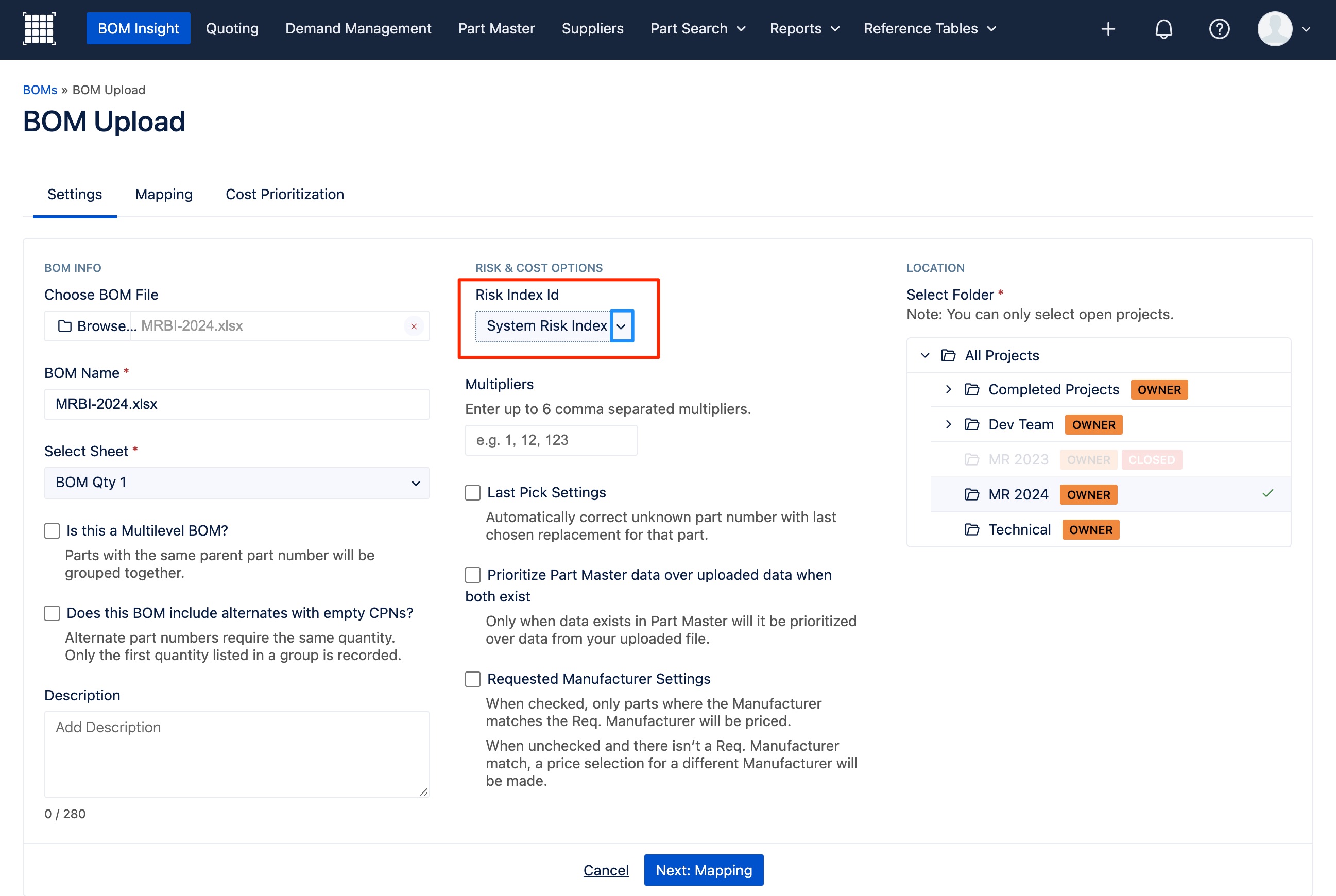Screen dimensions: 1336x896
Task: Open the Part Search menu
Action: click(698, 28)
